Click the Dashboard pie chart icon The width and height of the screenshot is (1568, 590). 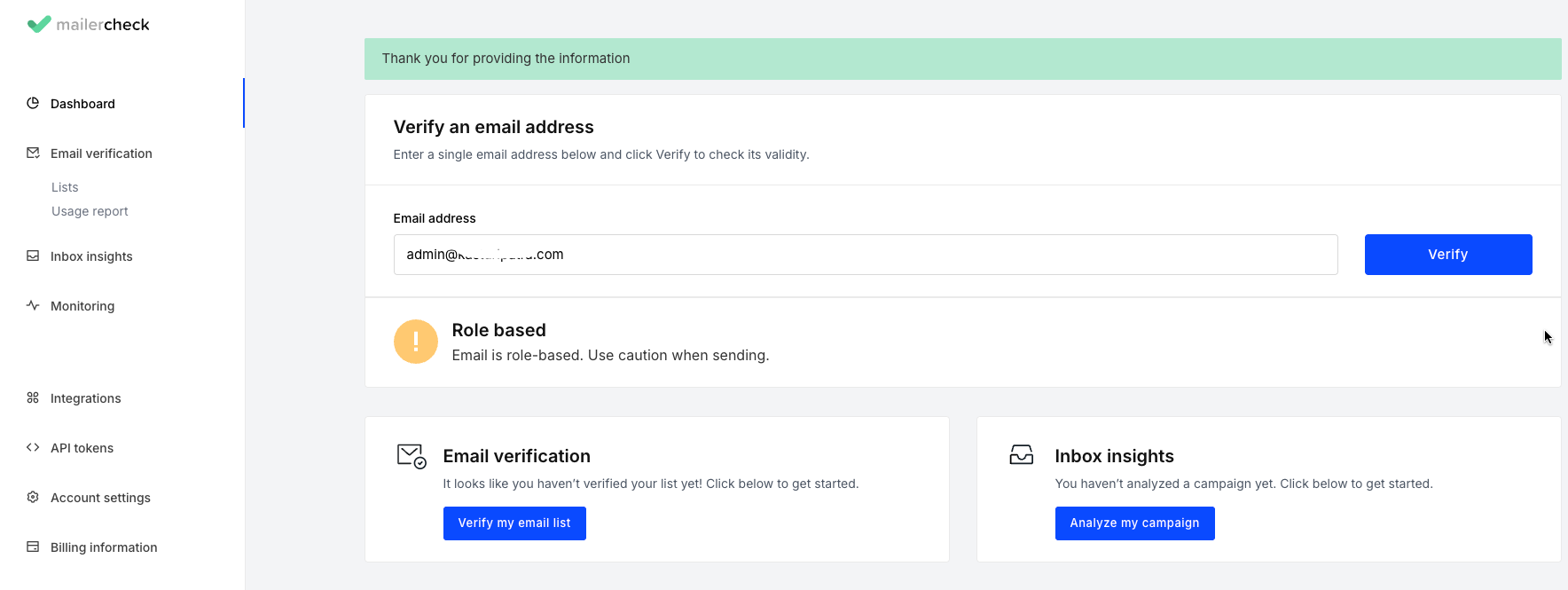pos(33,103)
